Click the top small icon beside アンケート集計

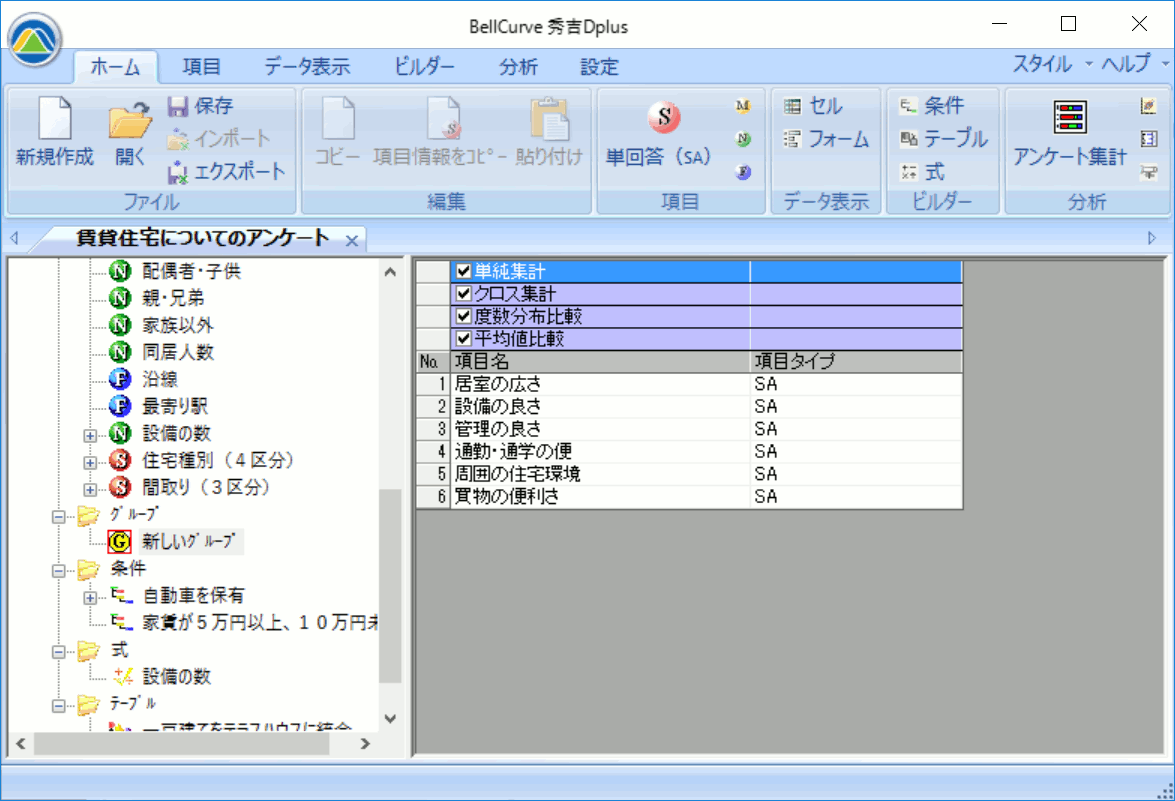pyautogui.click(x=1148, y=106)
